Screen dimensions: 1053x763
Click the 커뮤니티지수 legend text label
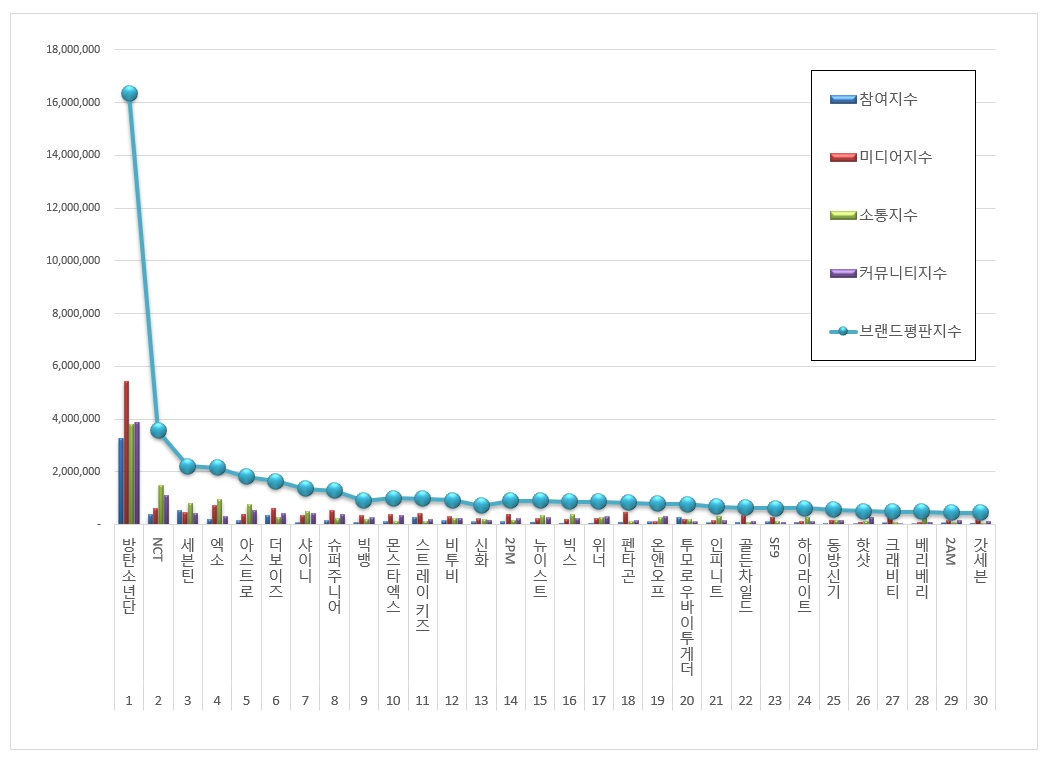(x=903, y=273)
